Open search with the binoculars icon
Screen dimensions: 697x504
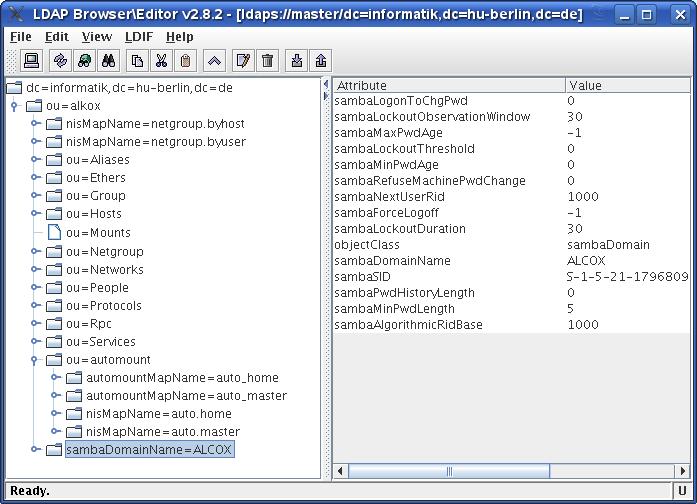click(x=109, y=61)
